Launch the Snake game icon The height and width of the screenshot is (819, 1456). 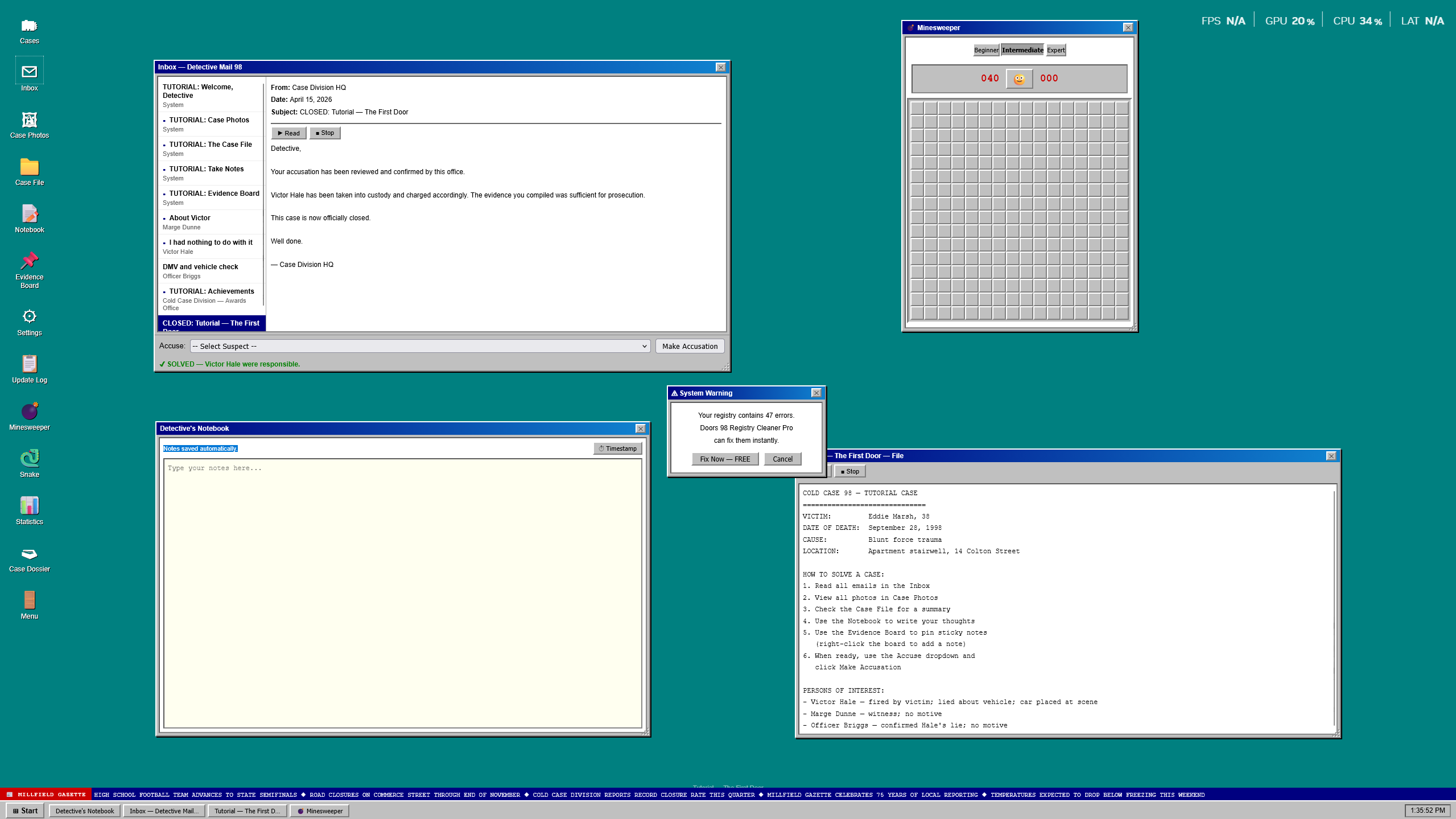[29, 459]
